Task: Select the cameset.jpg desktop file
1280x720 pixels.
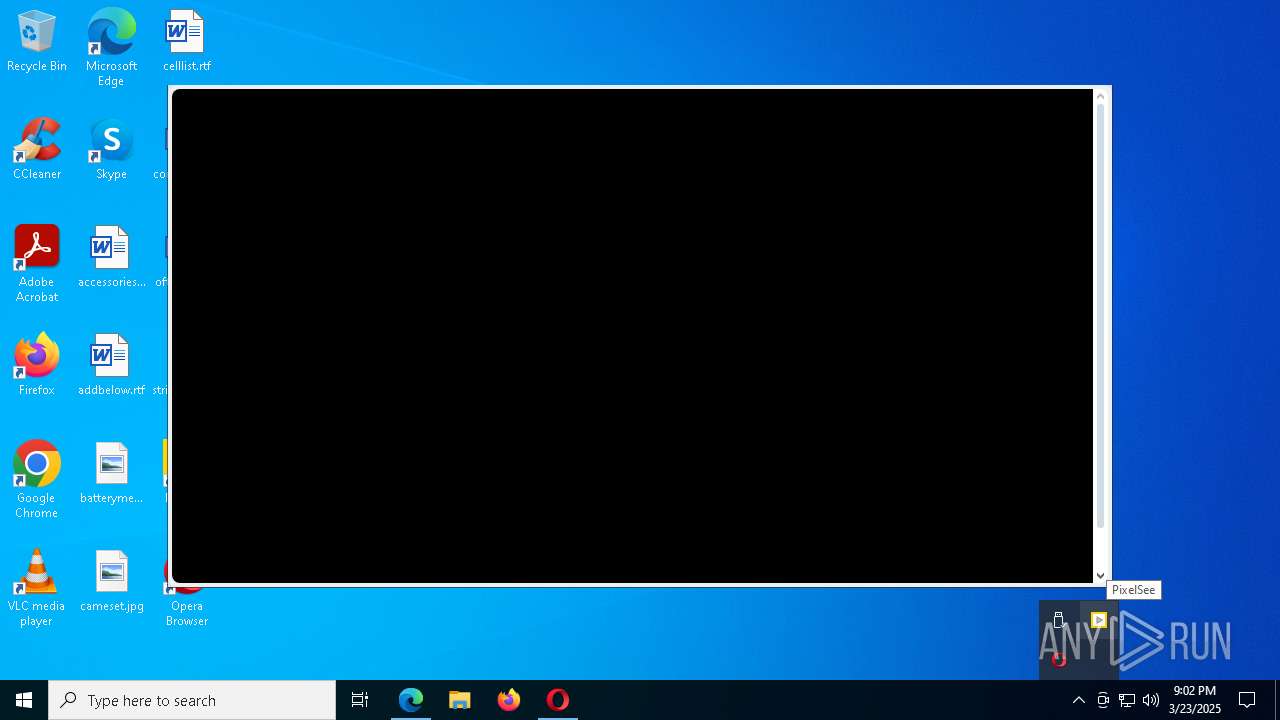Action: 111,582
